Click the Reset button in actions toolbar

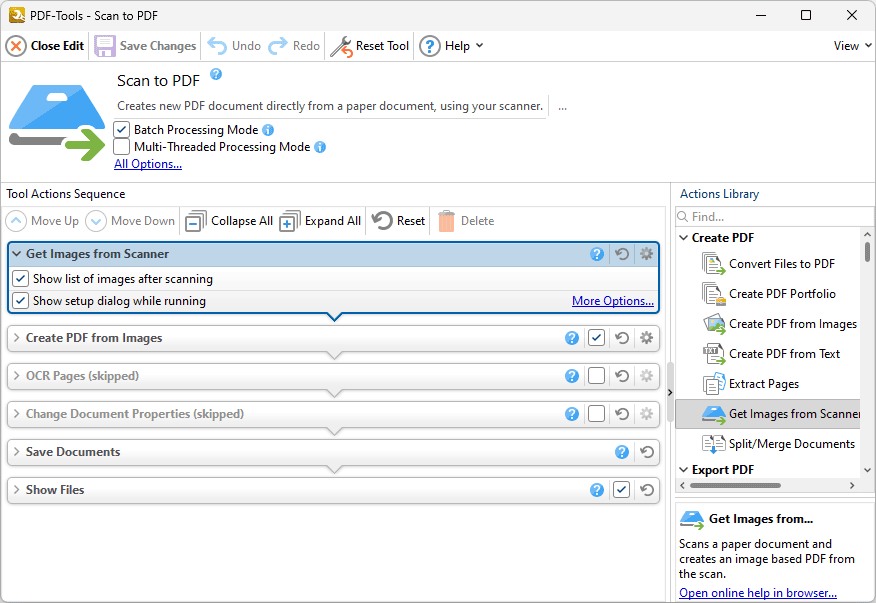[398, 221]
